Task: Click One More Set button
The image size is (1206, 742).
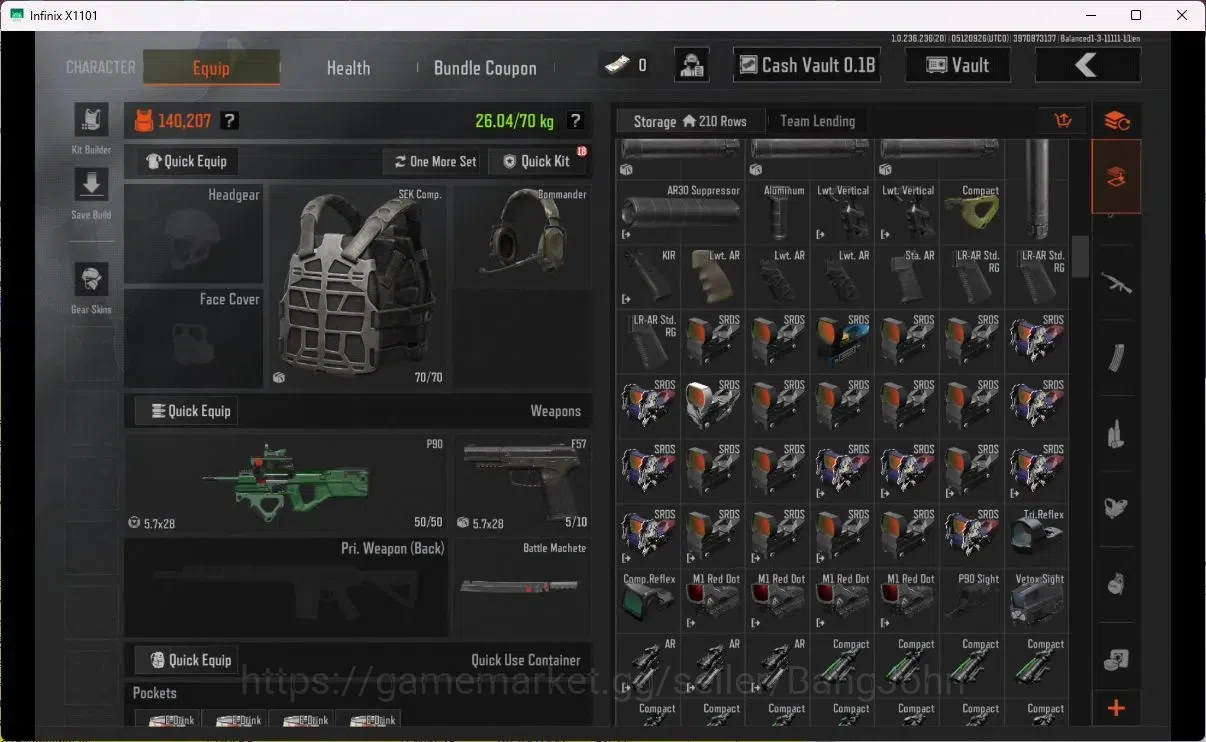Action: coord(434,161)
